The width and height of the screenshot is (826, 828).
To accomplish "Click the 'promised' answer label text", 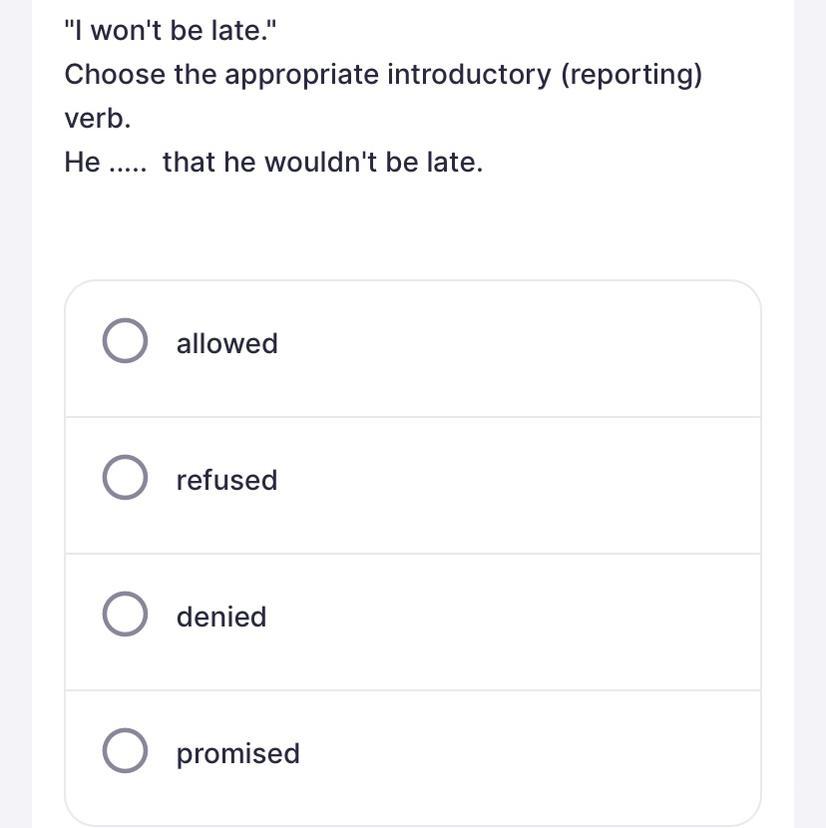I will point(238,754).
